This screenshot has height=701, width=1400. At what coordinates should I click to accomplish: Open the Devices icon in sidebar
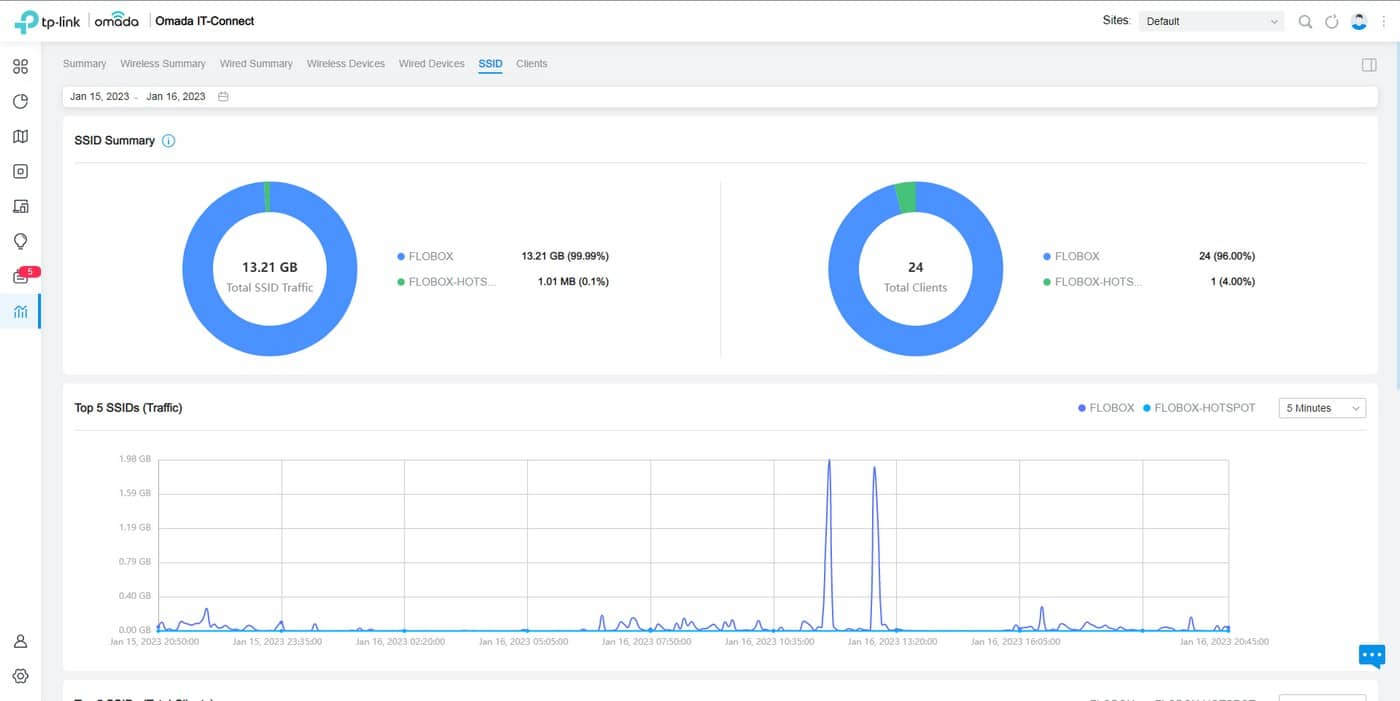click(20, 172)
